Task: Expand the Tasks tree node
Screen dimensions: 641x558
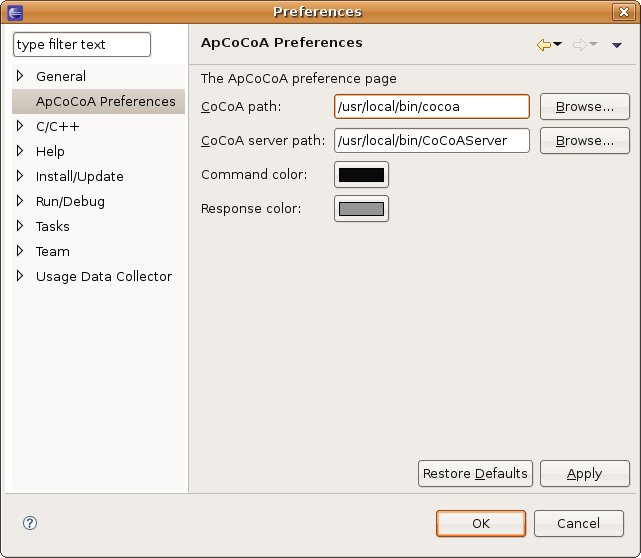Action: click(x=20, y=226)
